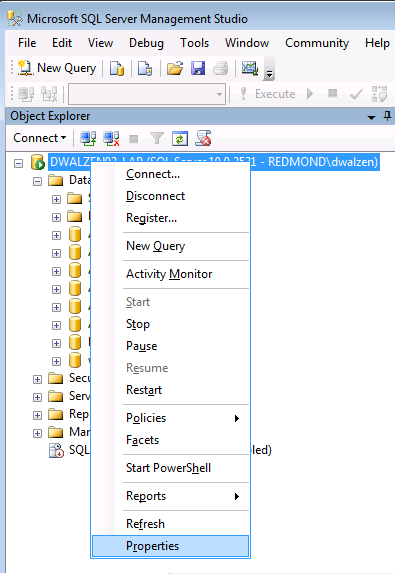Open the View menu
The width and height of the screenshot is (395, 574).
pos(100,43)
